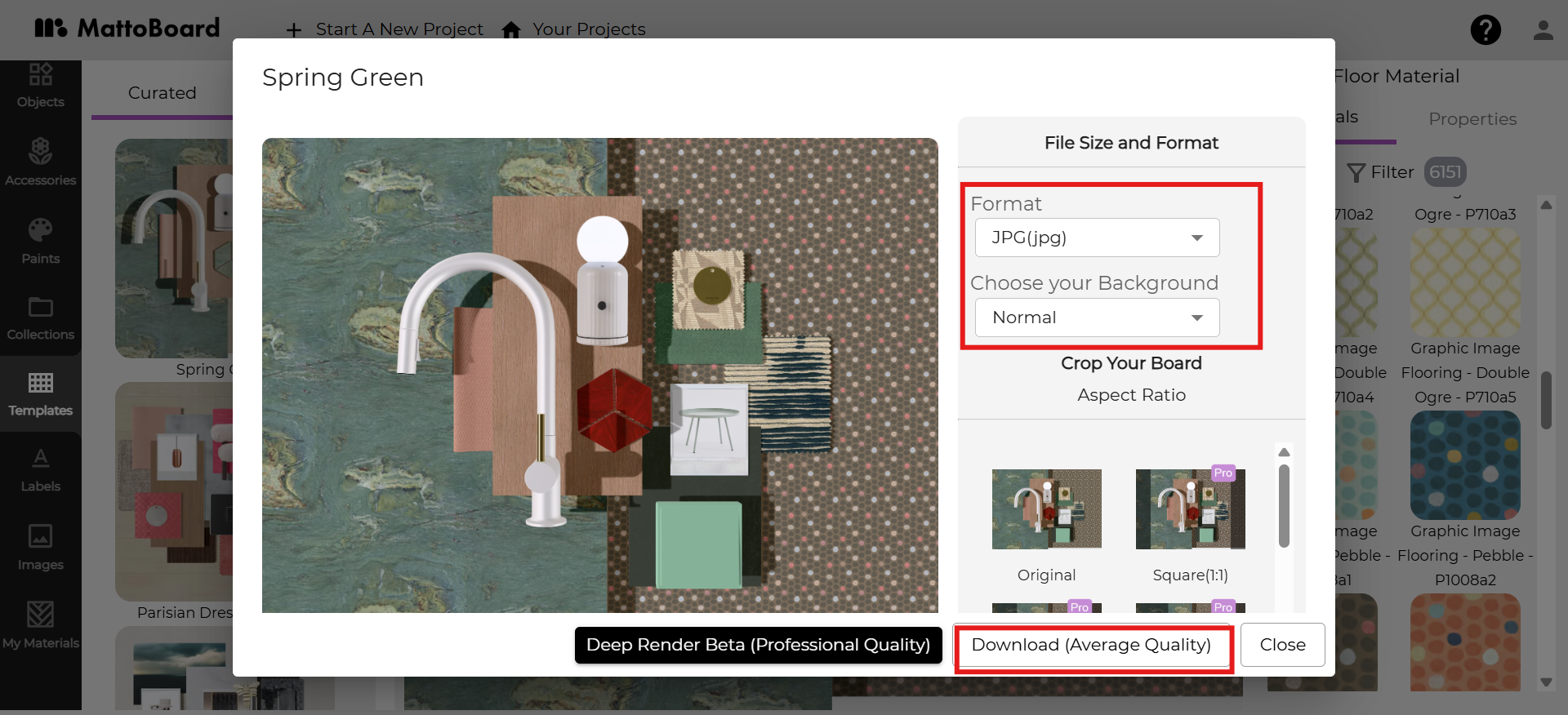
Task: Click Download (Average Quality) button
Action: [x=1091, y=645]
